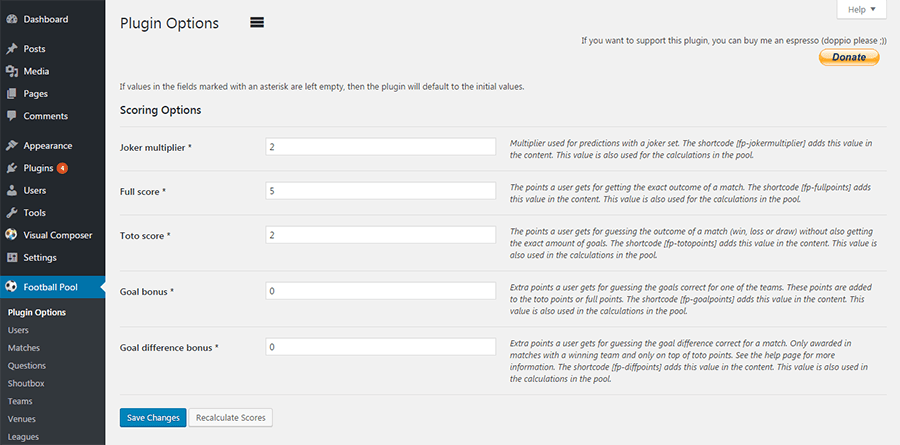Screen dimensions: 900x445
Task: Go to the Shoutbox submenu item
Action: pyautogui.click(x=26, y=384)
